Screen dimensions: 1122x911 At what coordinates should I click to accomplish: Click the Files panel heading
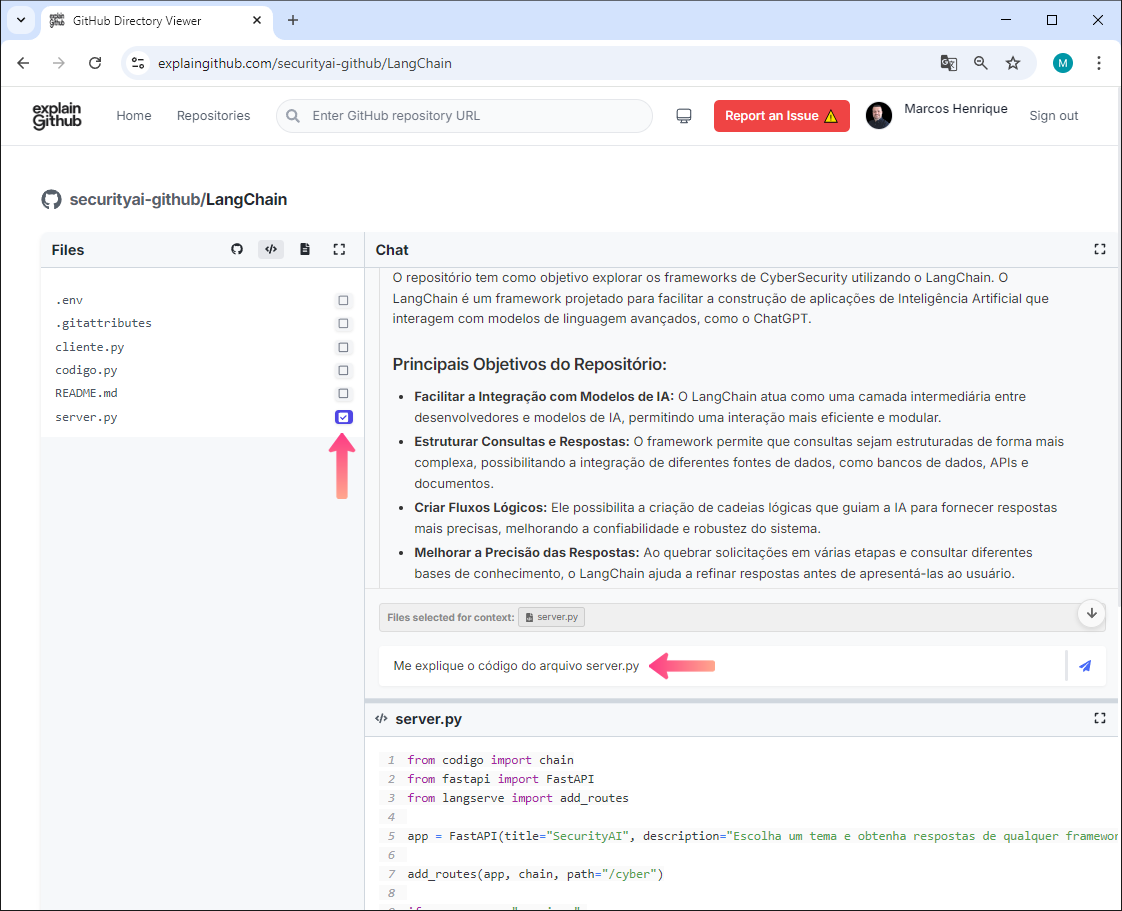pyautogui.click(x=68, y=250)
